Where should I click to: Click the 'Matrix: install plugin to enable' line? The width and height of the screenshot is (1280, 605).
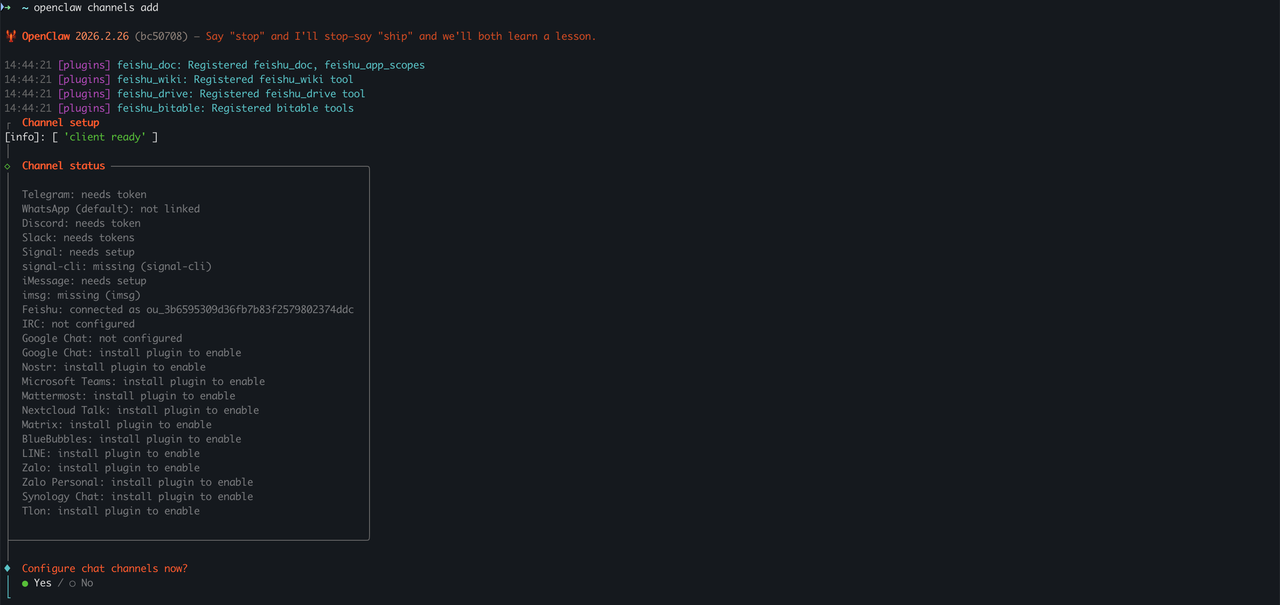pos(117,425)
